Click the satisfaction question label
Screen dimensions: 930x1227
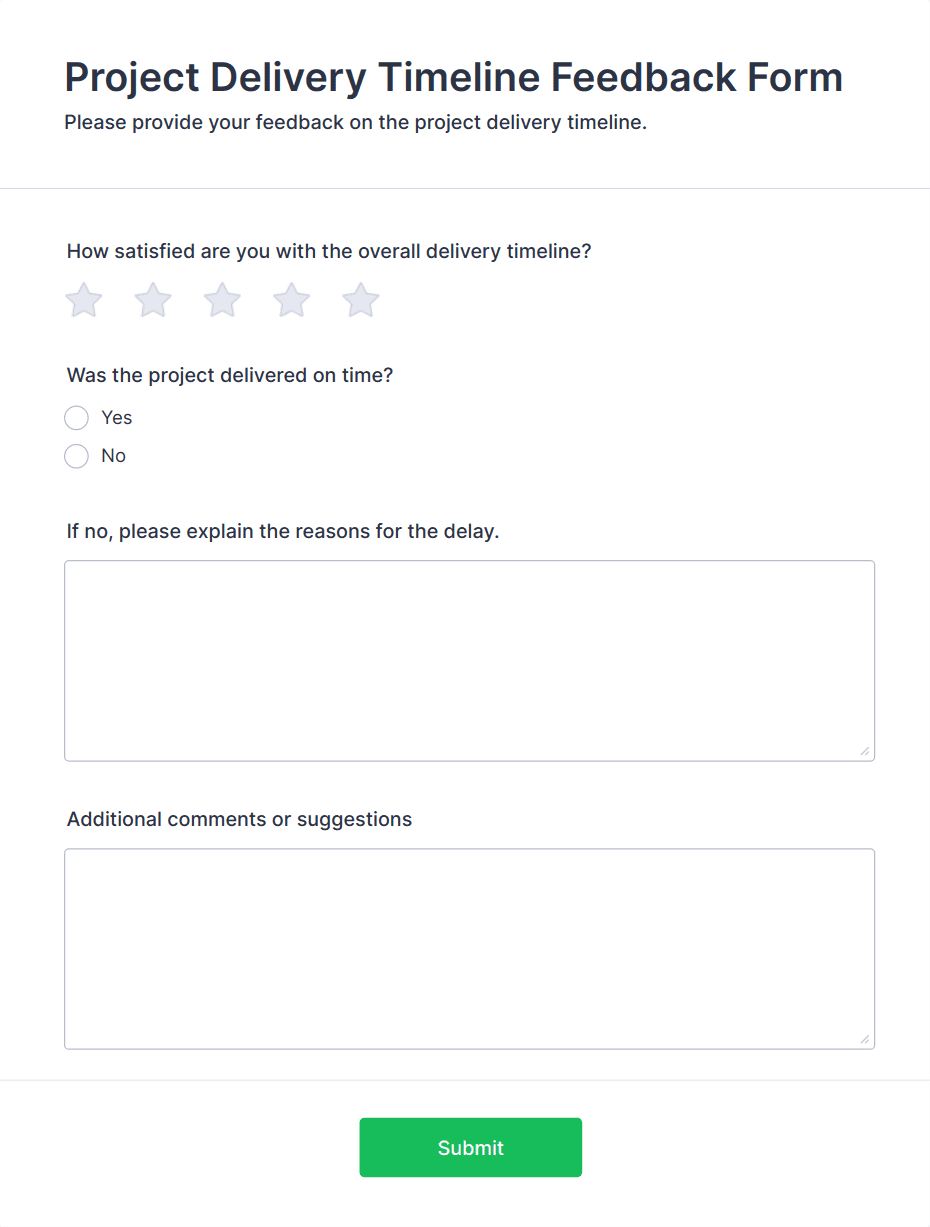coord(328,251)
